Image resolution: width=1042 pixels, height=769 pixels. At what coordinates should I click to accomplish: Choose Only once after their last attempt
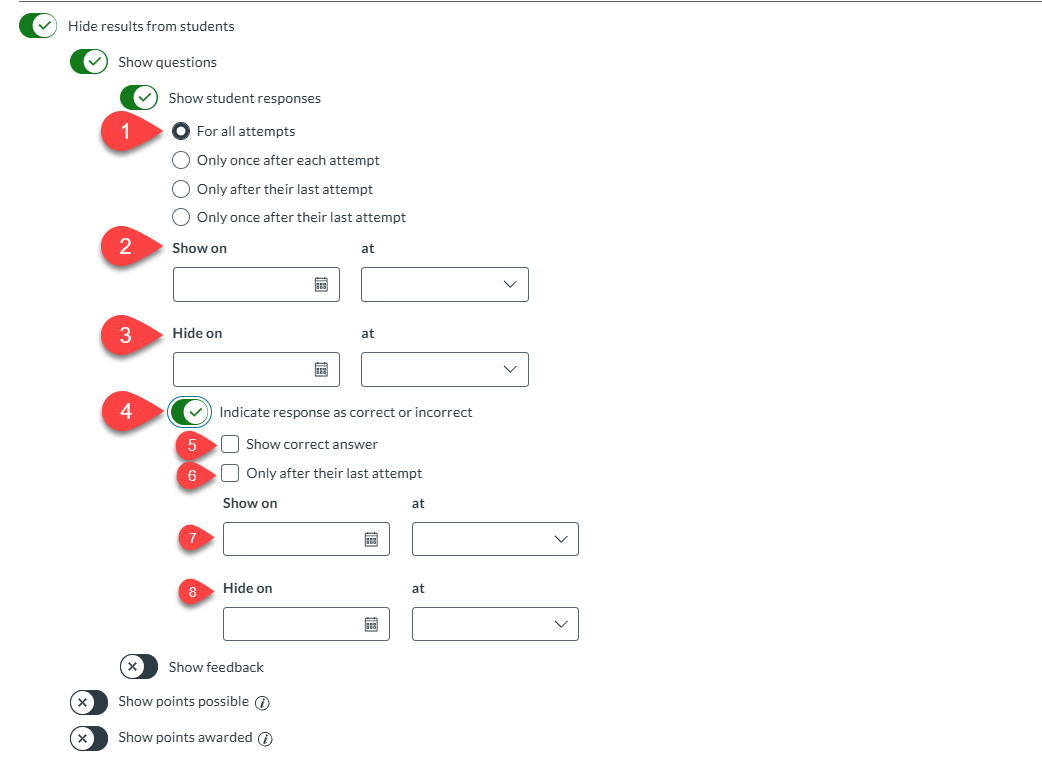[181, 217]
